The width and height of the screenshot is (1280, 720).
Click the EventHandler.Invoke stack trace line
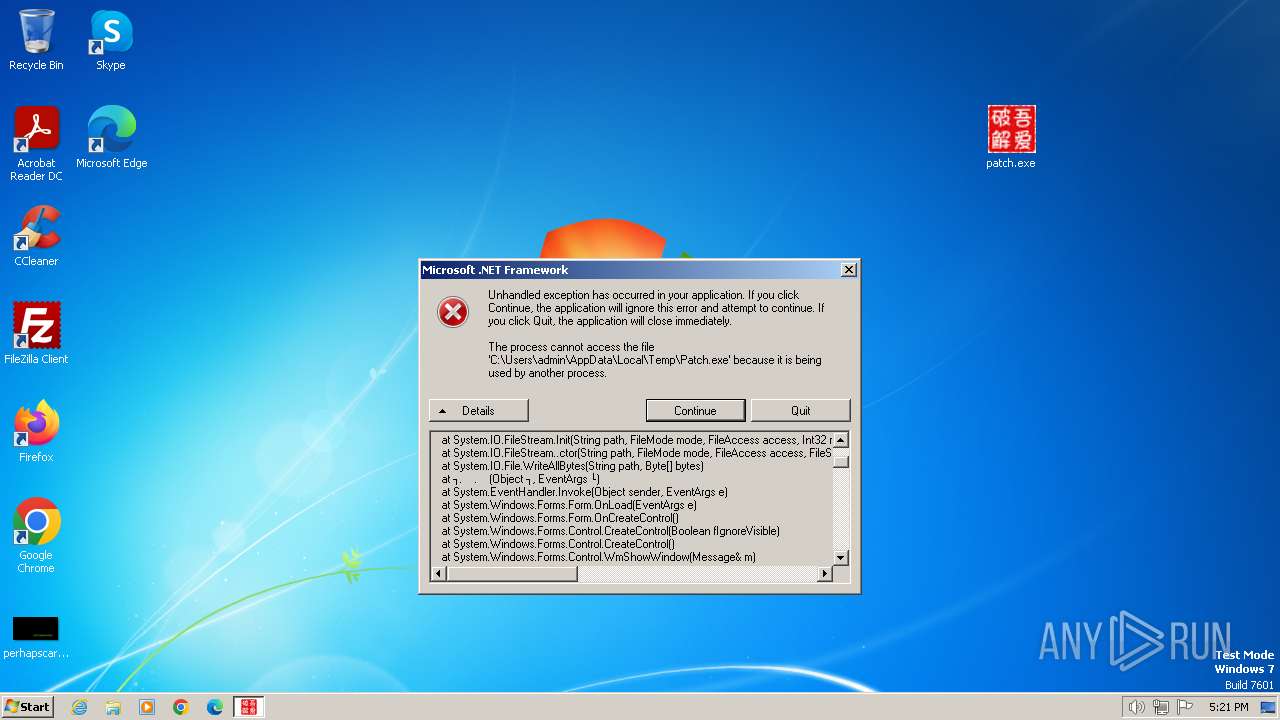(x=584, y=492)
